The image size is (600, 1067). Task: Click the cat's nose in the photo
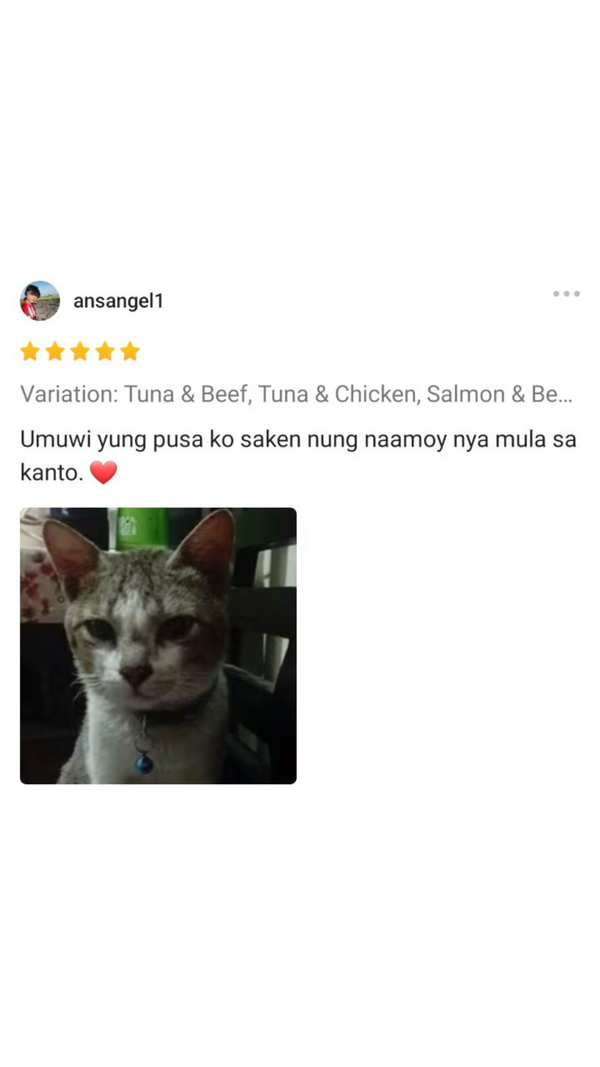pyautogui.click(x=135, y=675)
